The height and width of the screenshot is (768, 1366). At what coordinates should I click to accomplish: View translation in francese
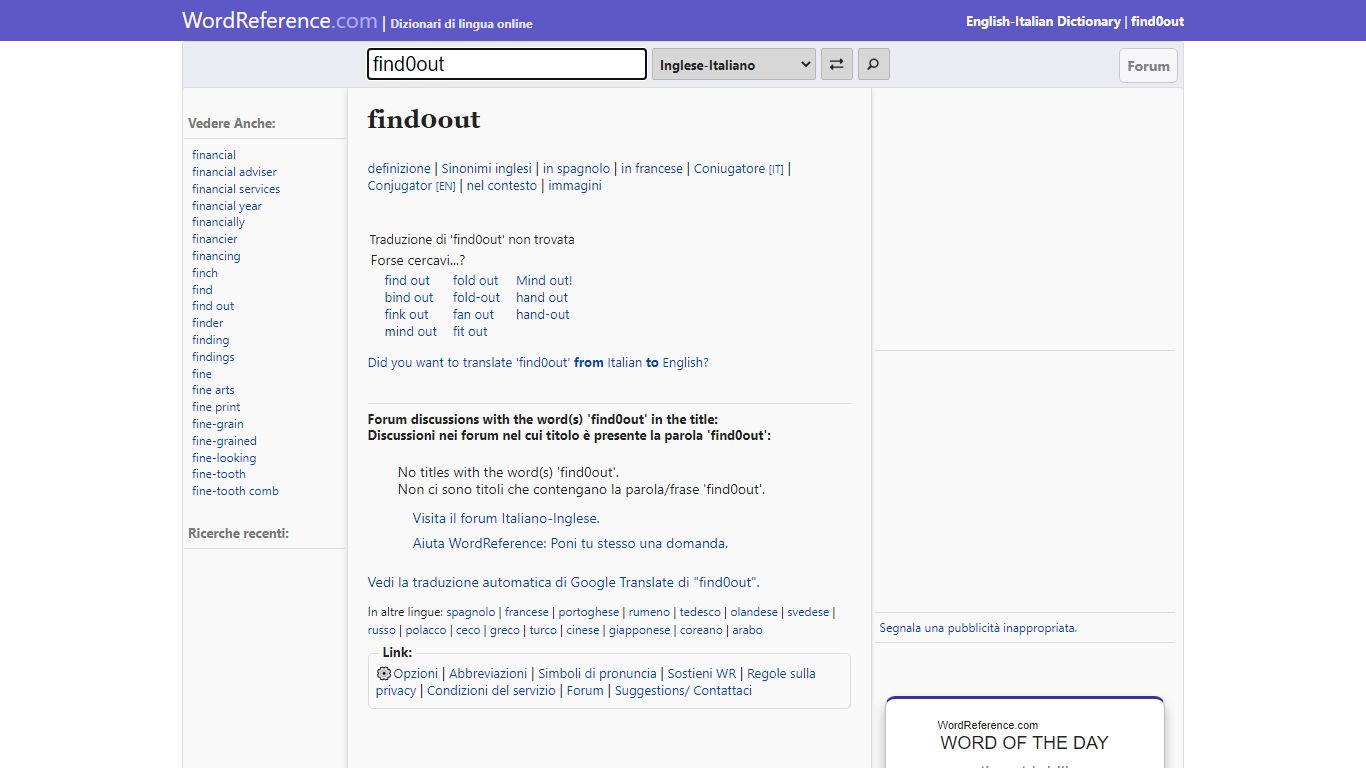(652, 169)
